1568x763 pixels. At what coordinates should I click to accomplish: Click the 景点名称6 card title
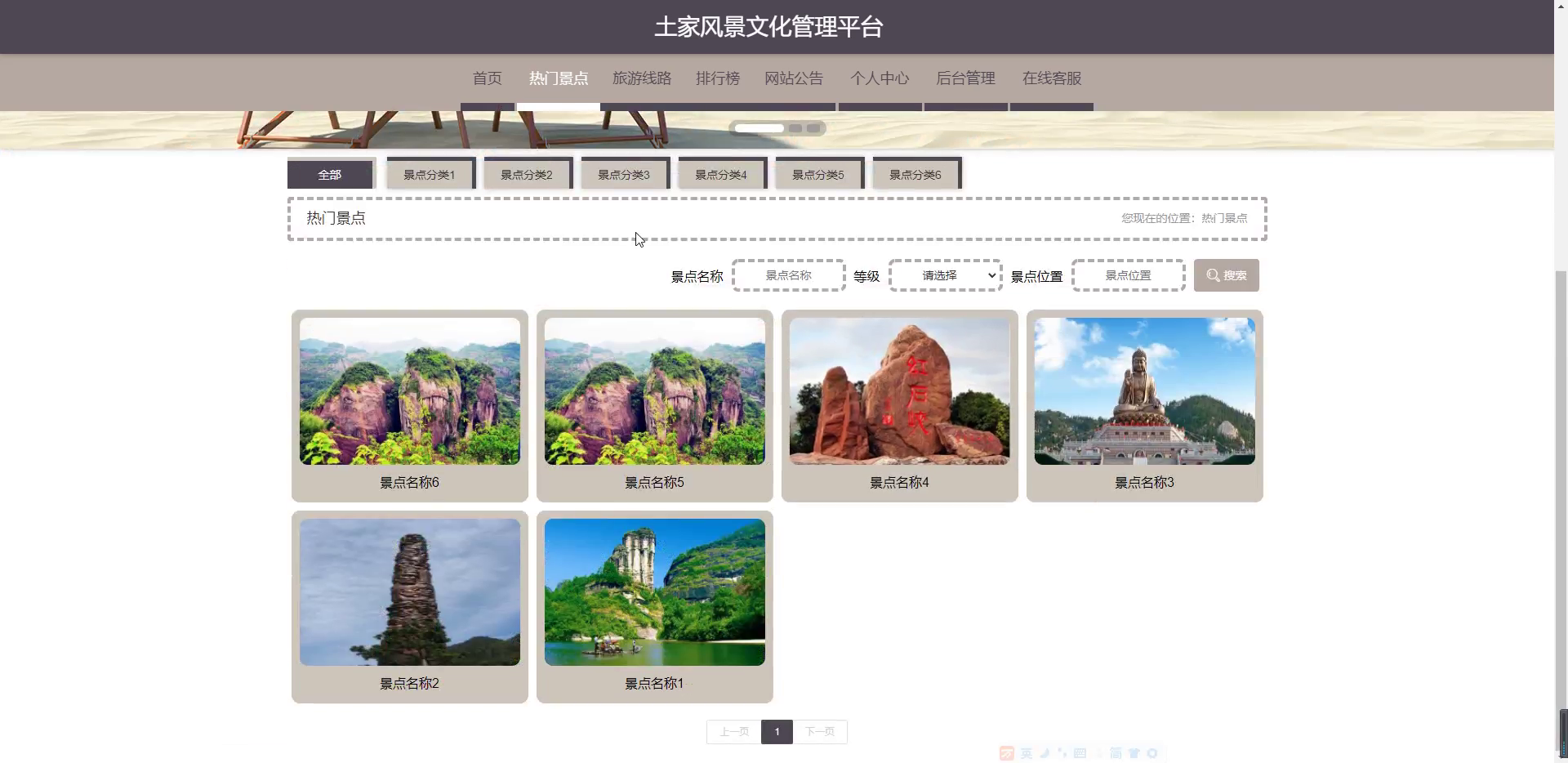coord(410,483)
